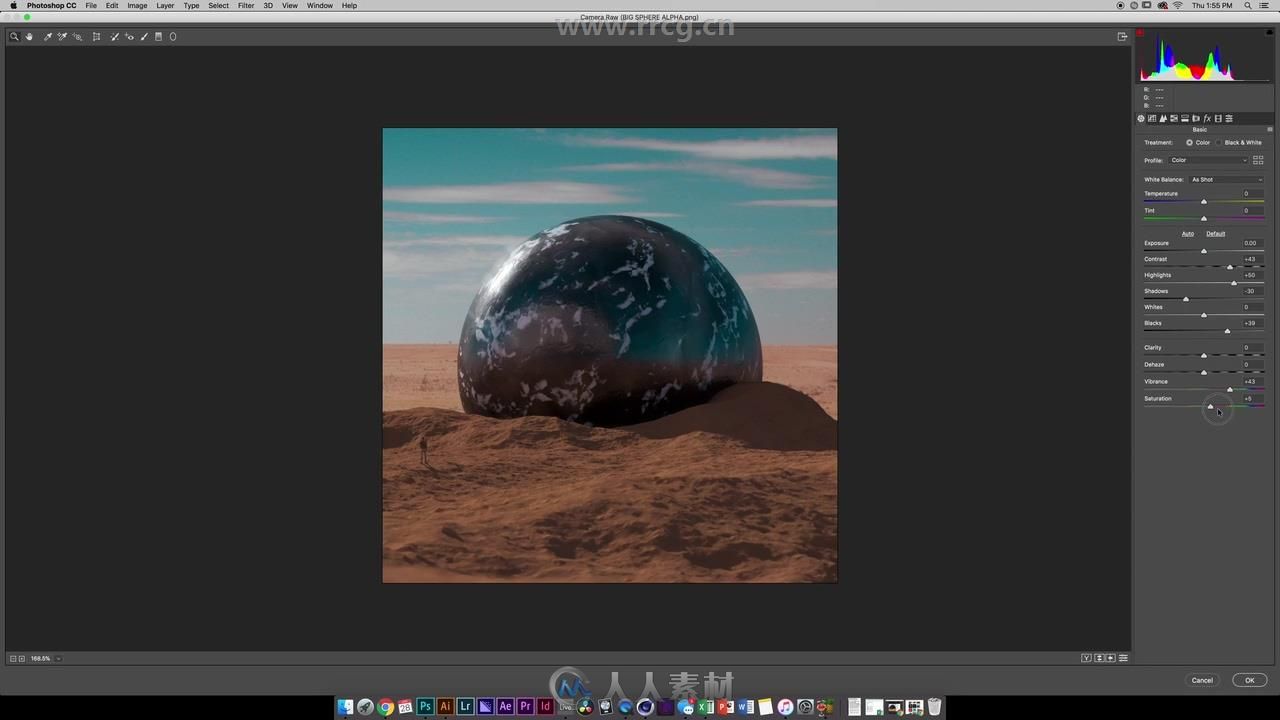Click the Tint slider handle
The height and width of the screenshot is (720, 1280).
pyautogui.click(x=1204, y=218)
